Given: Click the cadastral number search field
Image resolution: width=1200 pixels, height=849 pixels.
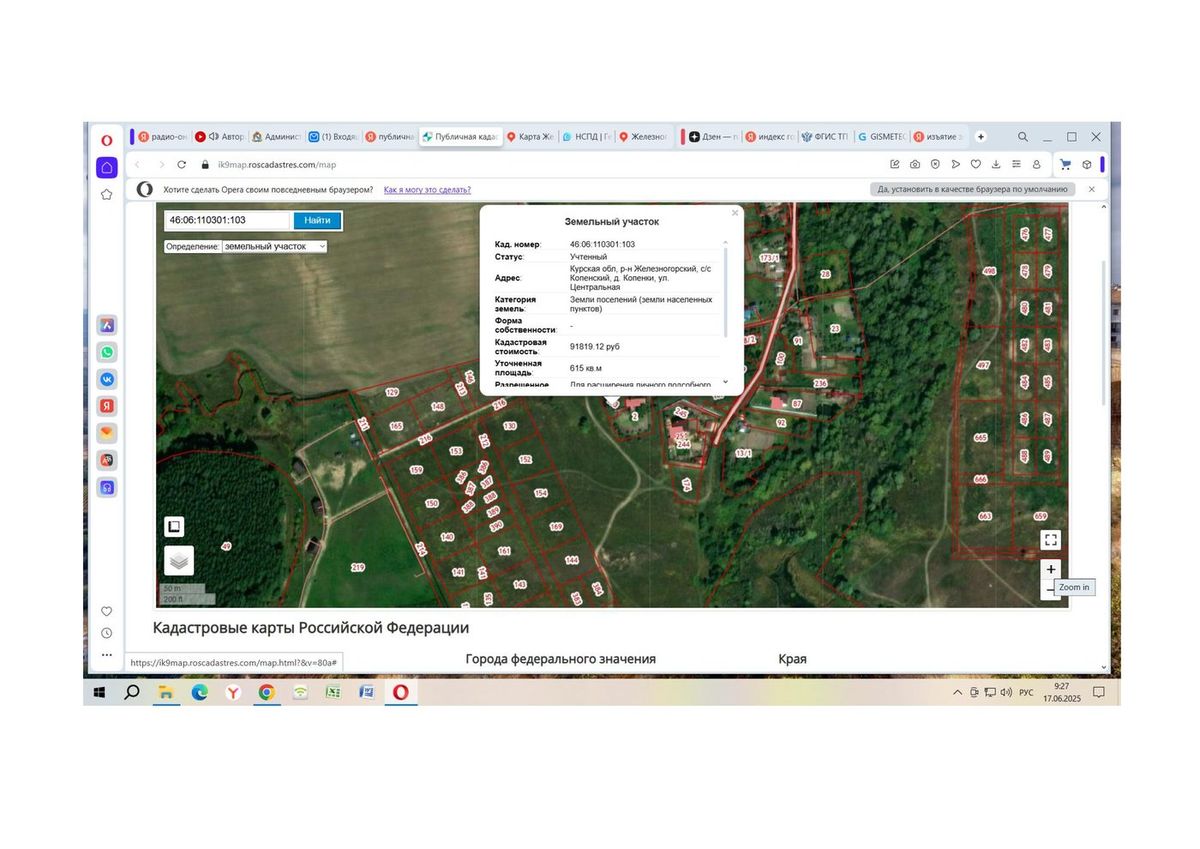Looking at the screenshot, I should pos(229,220).
